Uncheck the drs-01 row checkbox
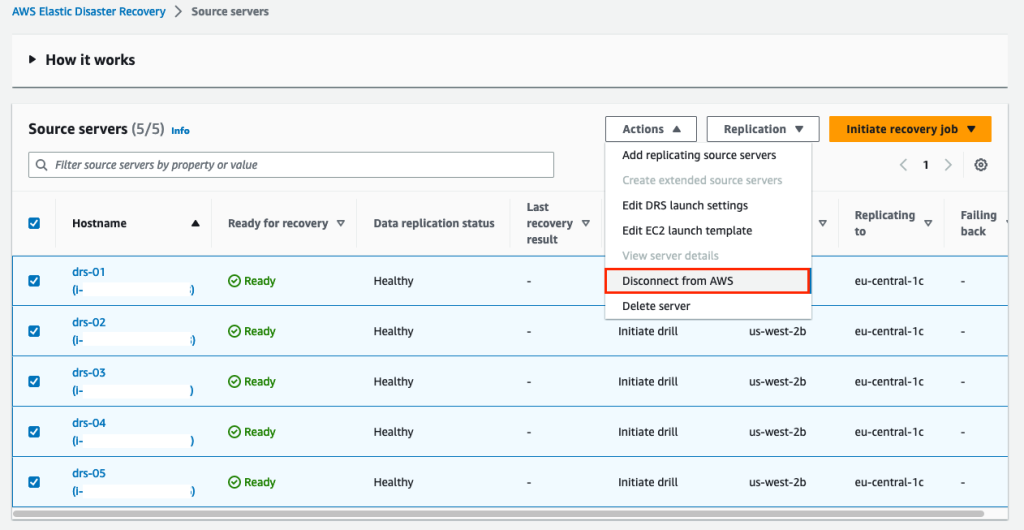Viewport: 1024px width, 530px height. (34, 281)
